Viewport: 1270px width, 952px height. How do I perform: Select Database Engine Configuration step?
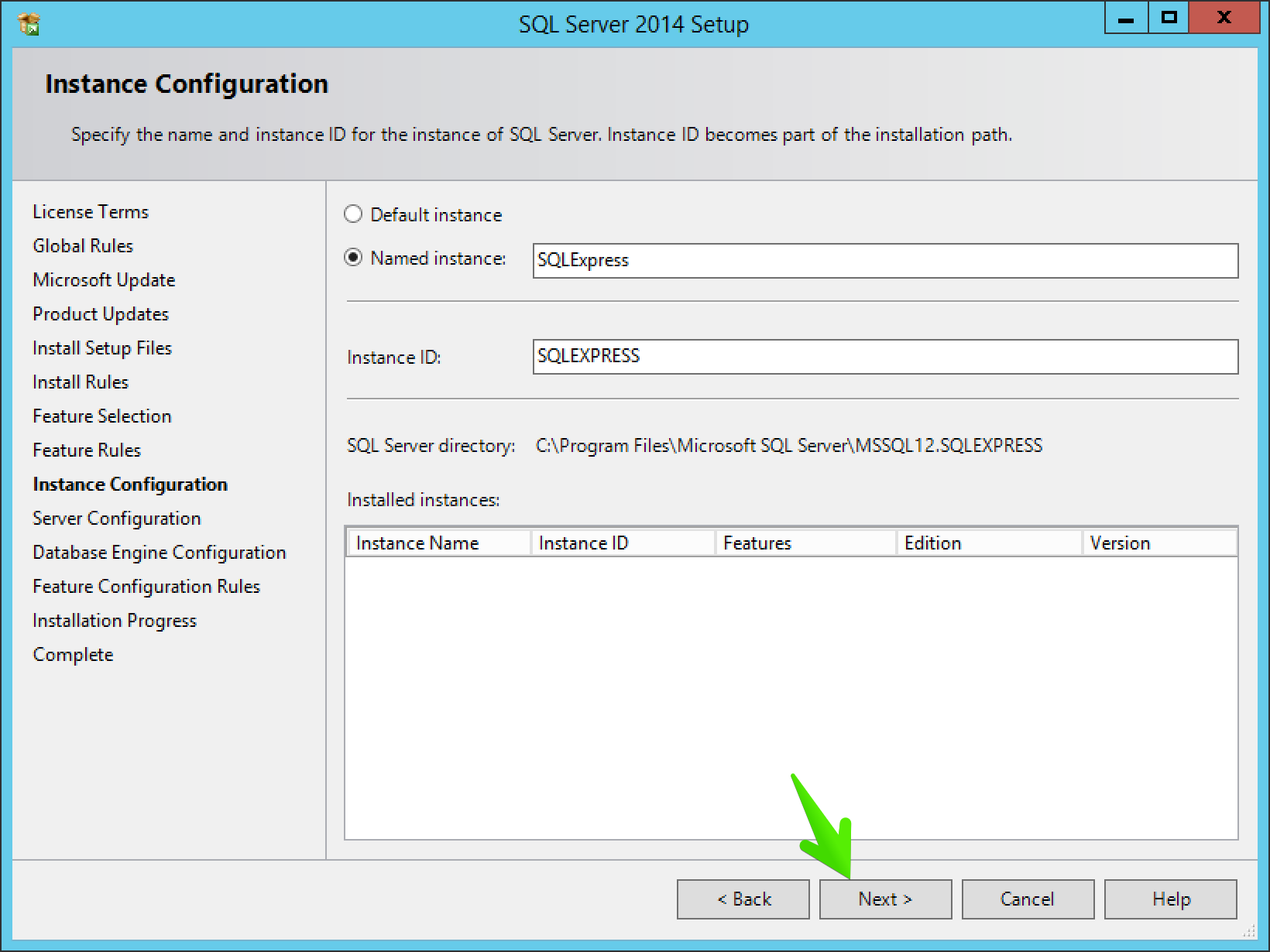[160, 553]
